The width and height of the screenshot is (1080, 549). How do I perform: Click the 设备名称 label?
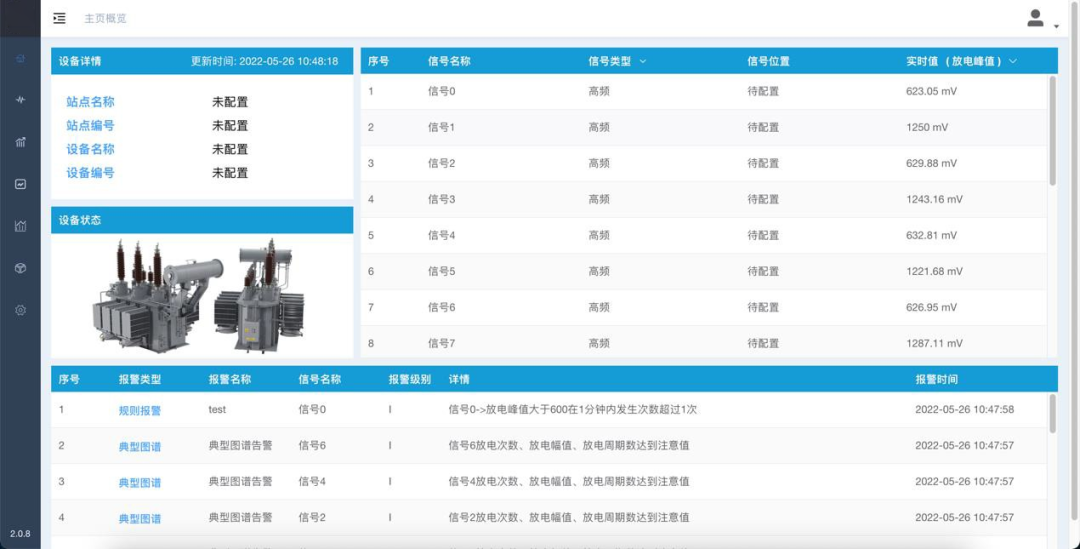click(90, 149)
